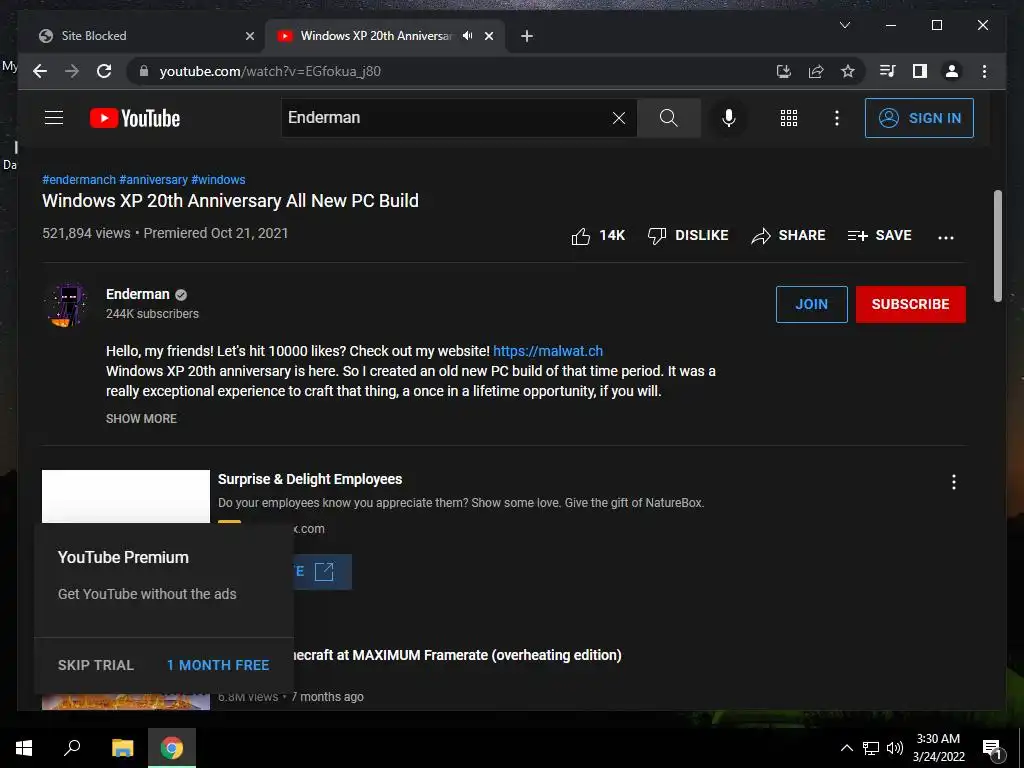Go to YouTube home via logo
This screenshot has width=1024, height=768.
coord(135,118)
